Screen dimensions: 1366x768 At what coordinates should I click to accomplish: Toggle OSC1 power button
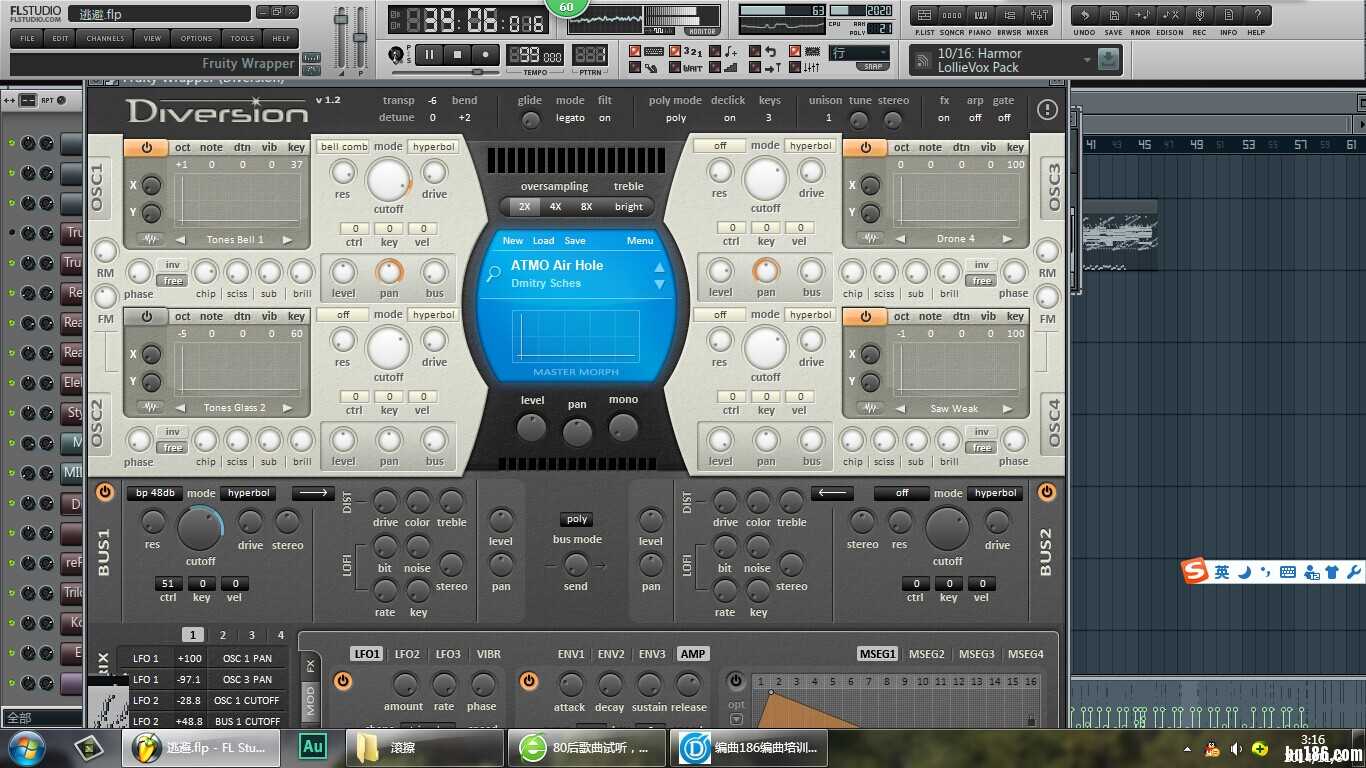(147, 147)
